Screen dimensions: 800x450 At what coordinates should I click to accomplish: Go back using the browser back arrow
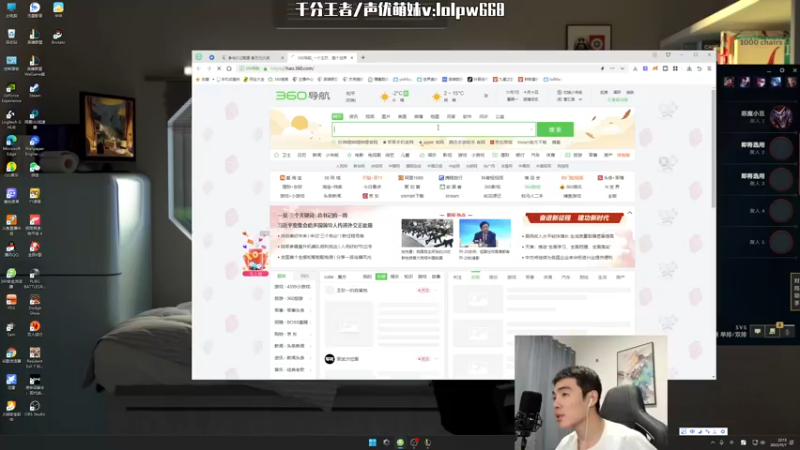pos(198,68)
